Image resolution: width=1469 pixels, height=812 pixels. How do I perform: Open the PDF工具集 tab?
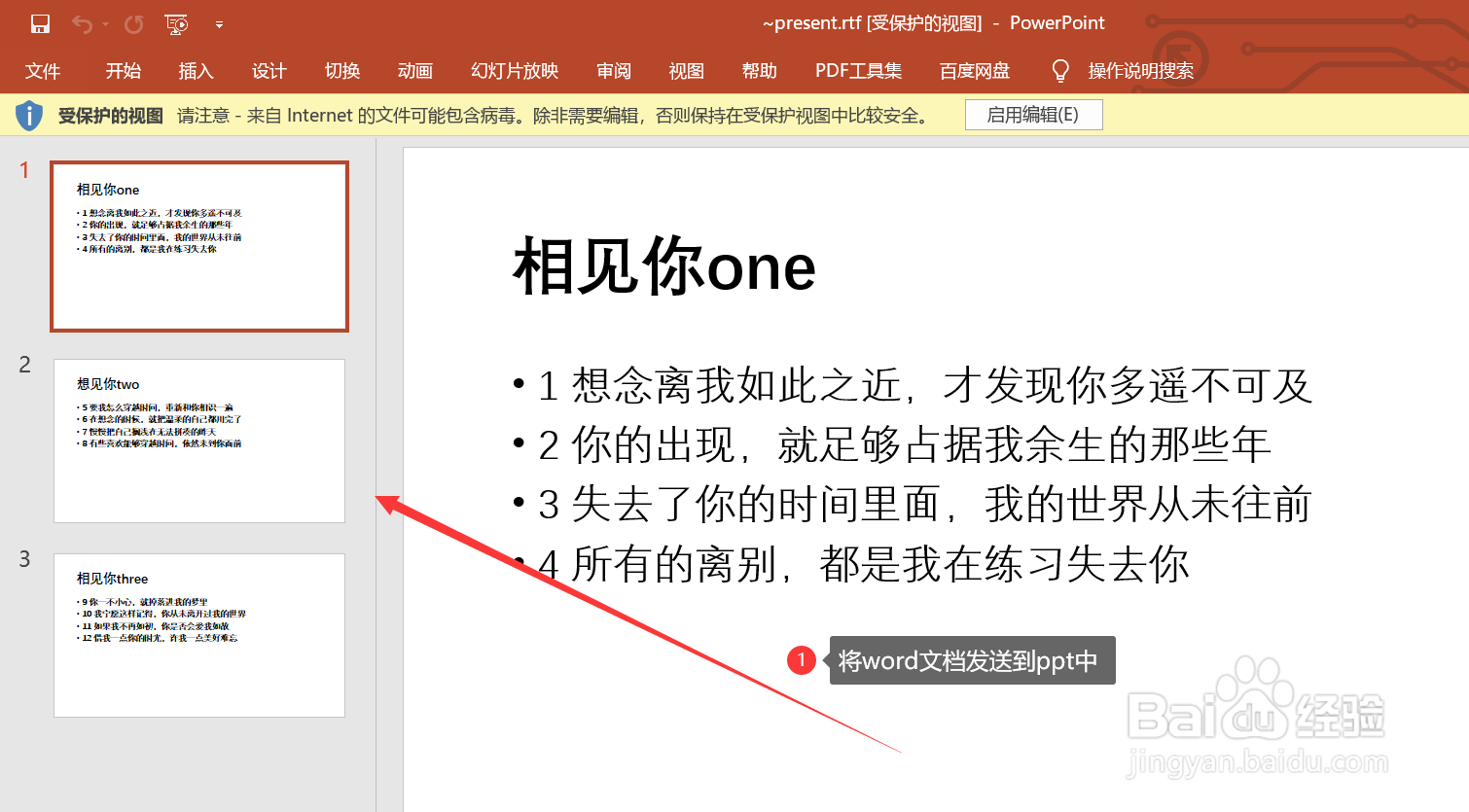pos(857,69)
